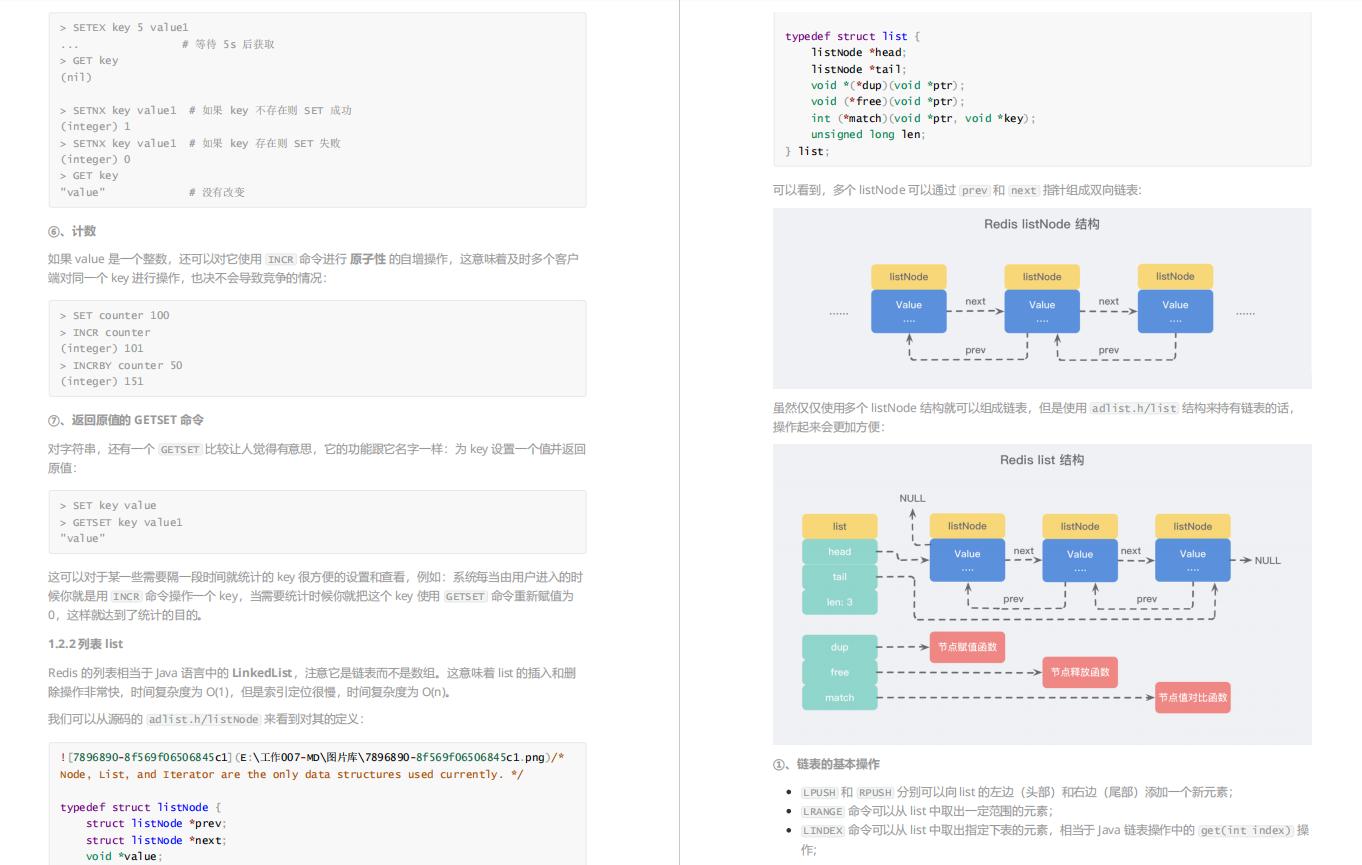Click the LPUSH inline code tag
Viewport: 1362px width, 865px height.
(x=819, y=792)
